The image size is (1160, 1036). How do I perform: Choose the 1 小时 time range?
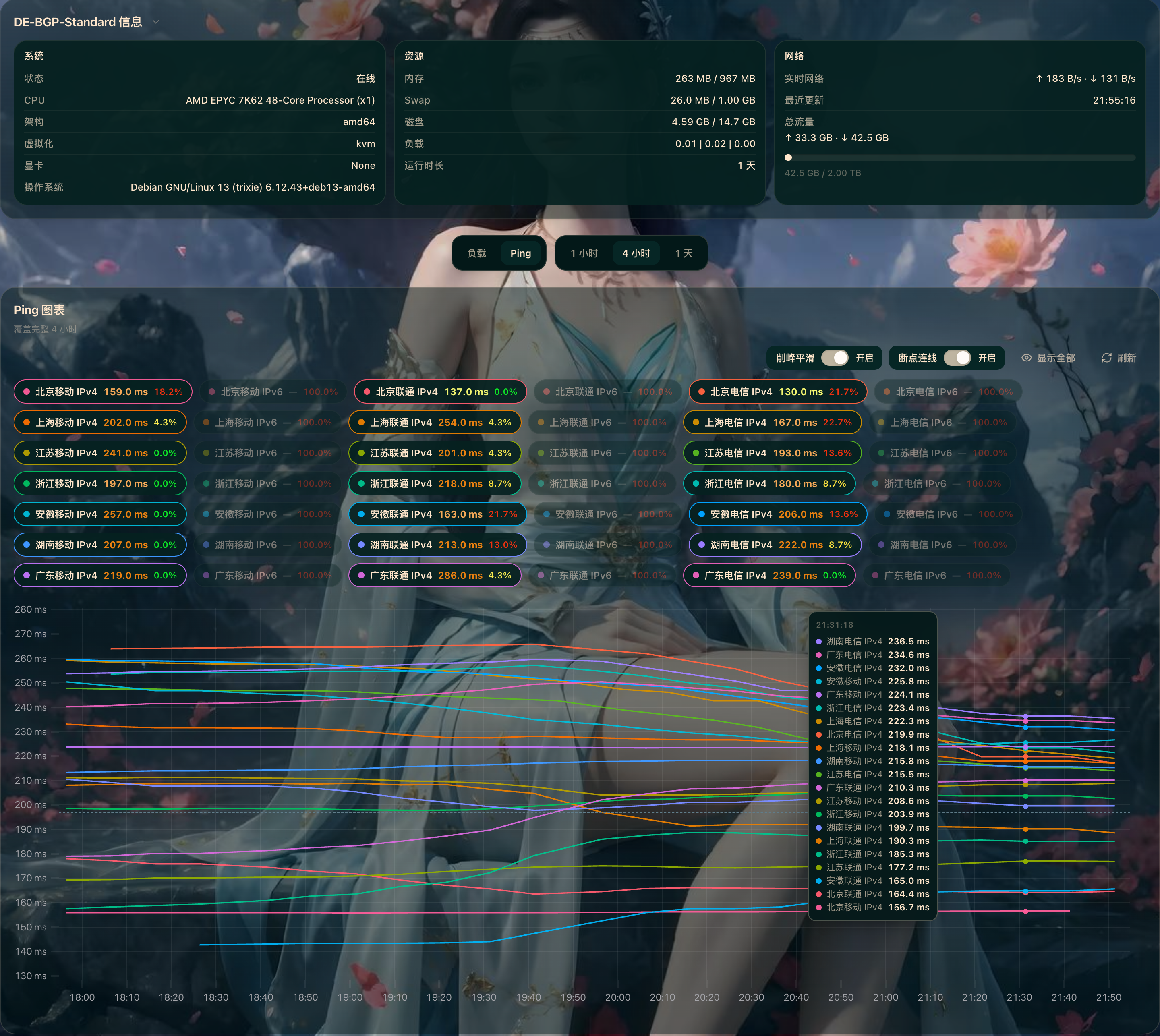(x=584, y=253)
